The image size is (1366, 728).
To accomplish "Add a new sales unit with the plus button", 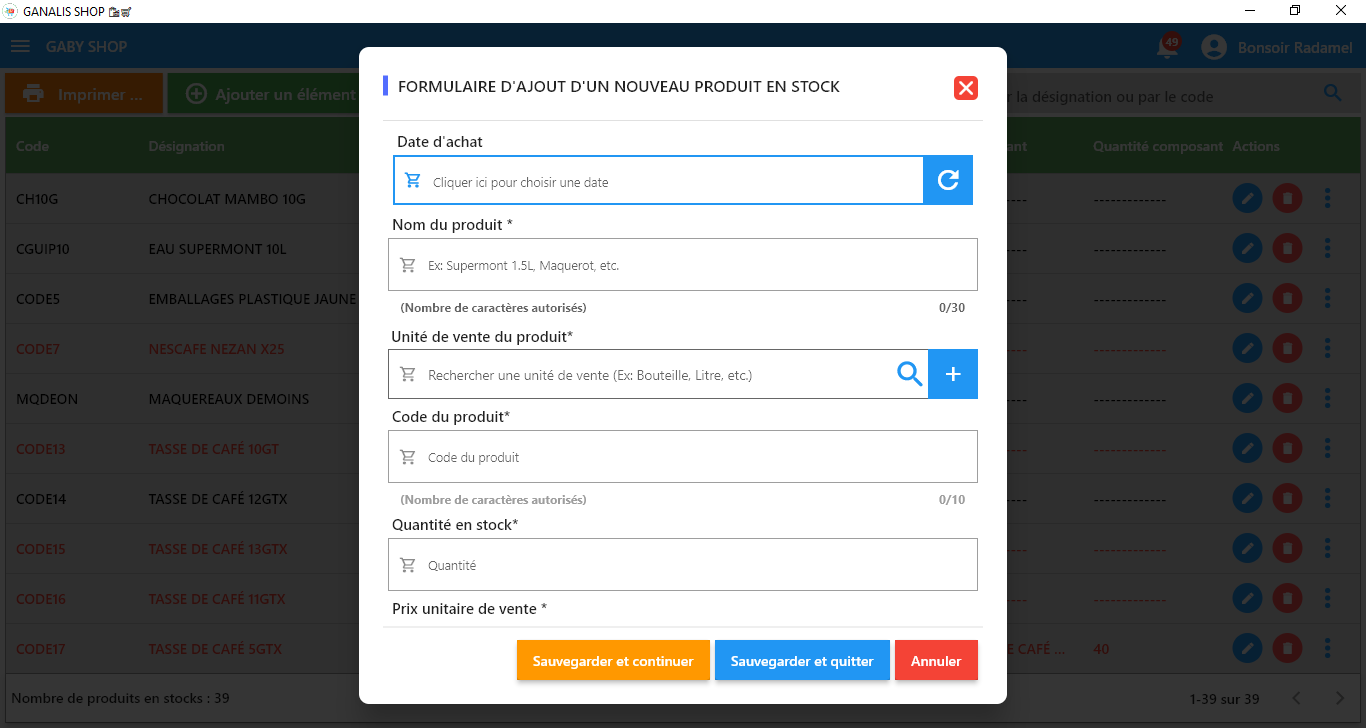I will tap(953, 374).
